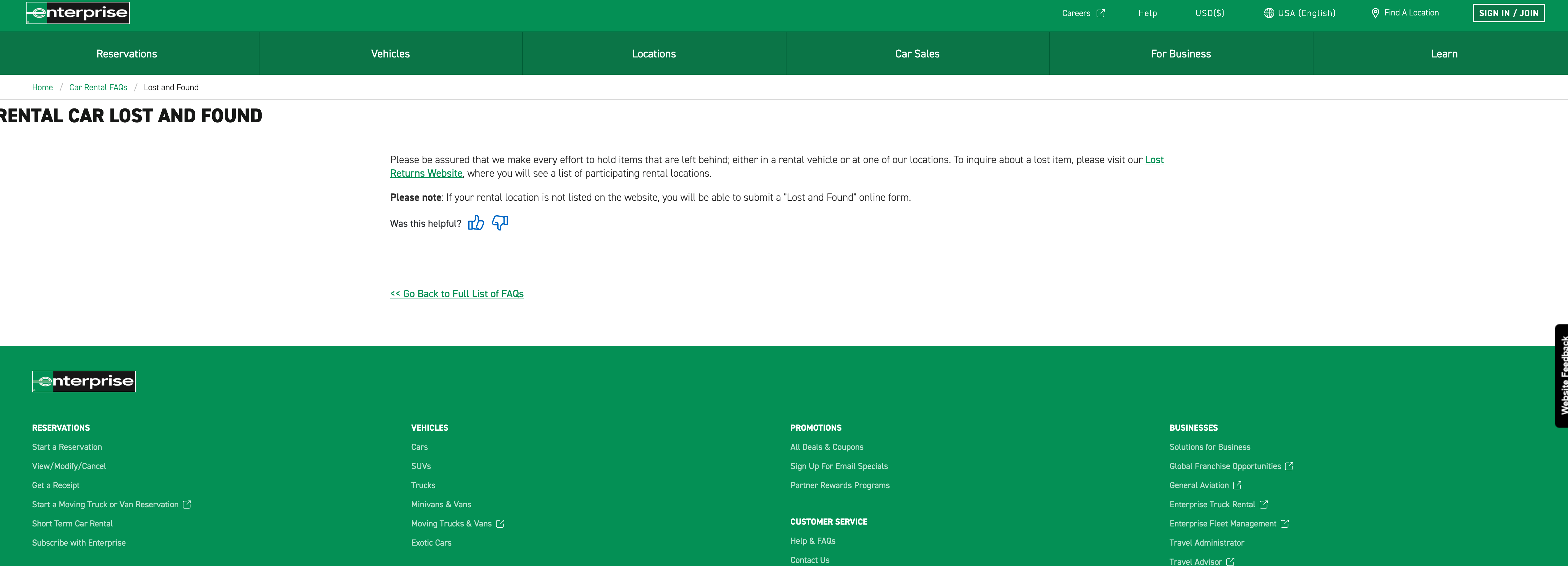The width and height of the screenshot is (1568, 566).
Task: Click Travel Administrator footer link
Action: [1207, 543]
